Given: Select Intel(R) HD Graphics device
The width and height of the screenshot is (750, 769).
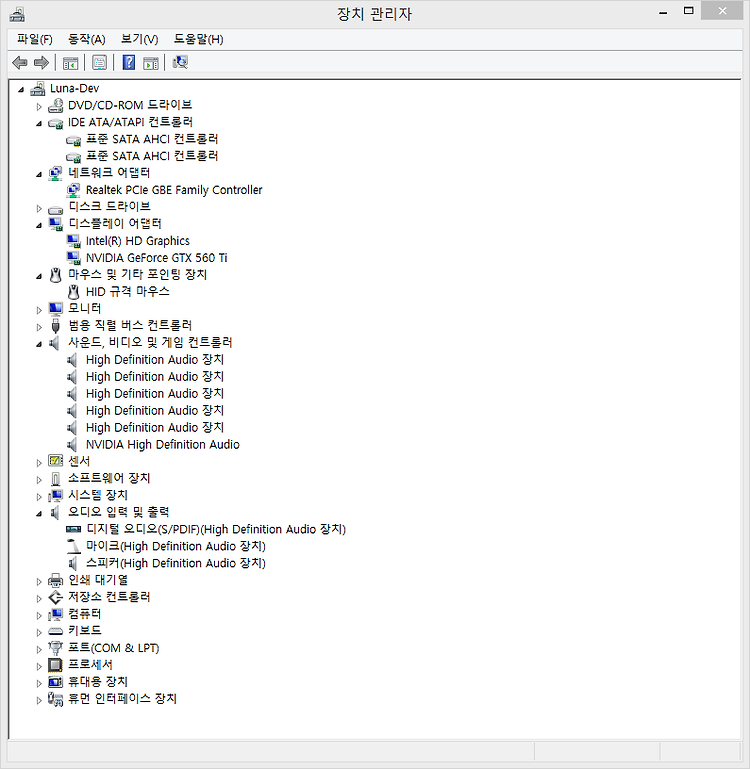Looking at the screenshot, I should tap(138, 241).
